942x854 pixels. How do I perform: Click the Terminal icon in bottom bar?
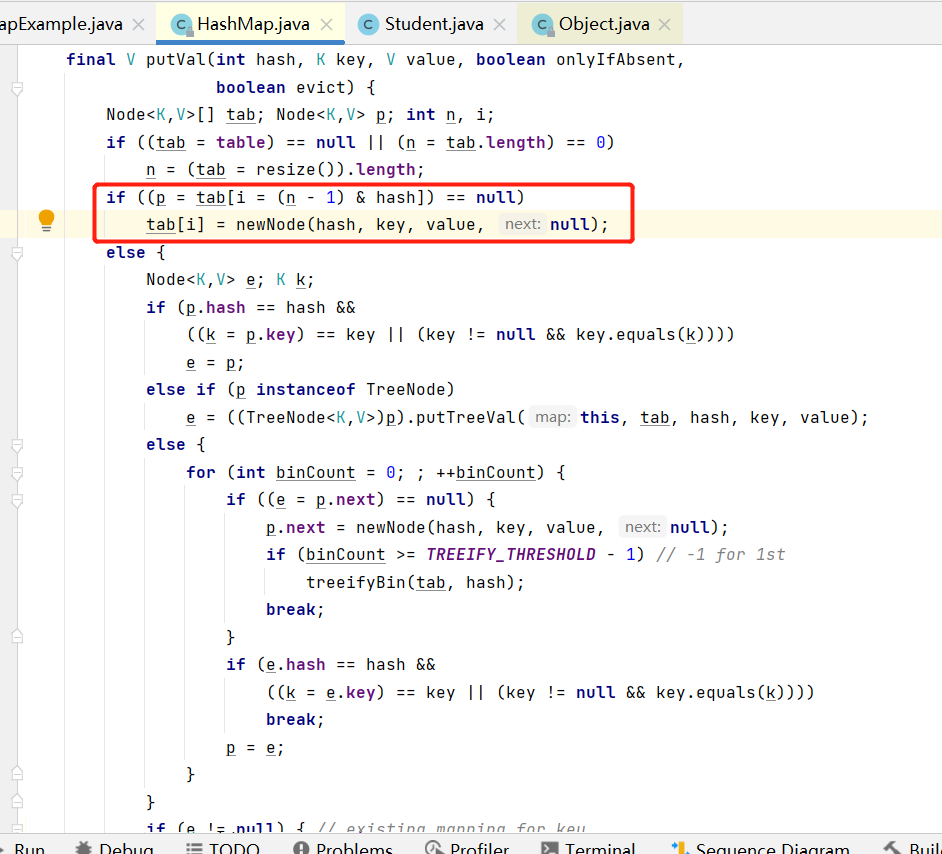click(549, 848)
